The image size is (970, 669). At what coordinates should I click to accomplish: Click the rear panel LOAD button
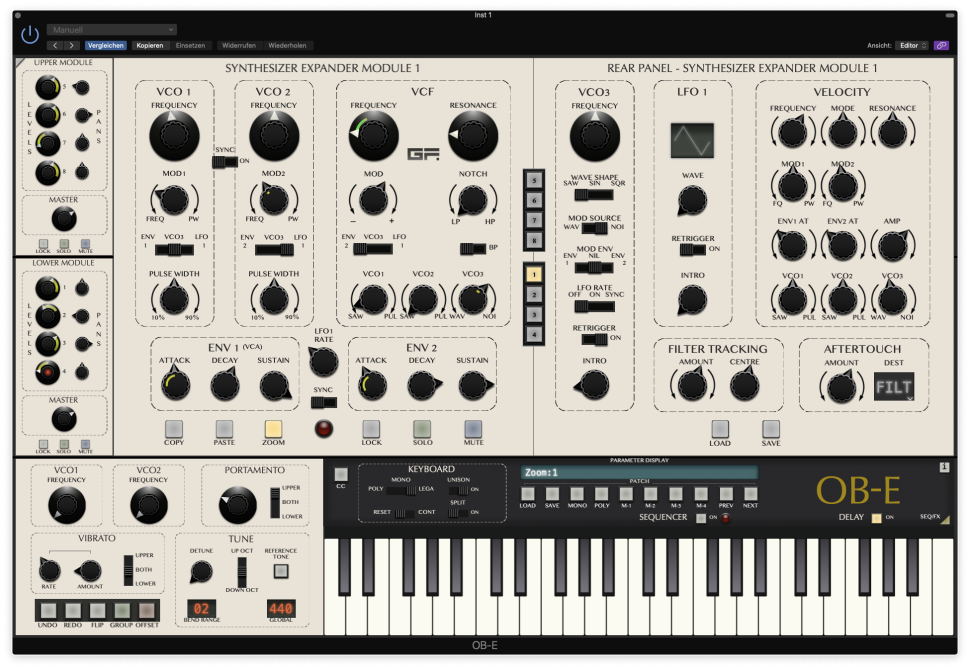[720, 429]
